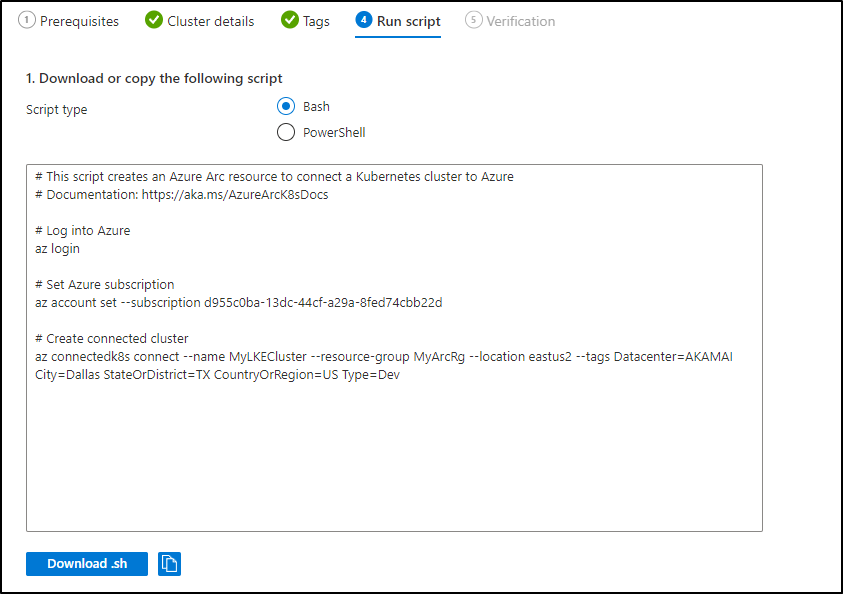Click the Prerequisites step number circle icon

(x=27, y=20)
